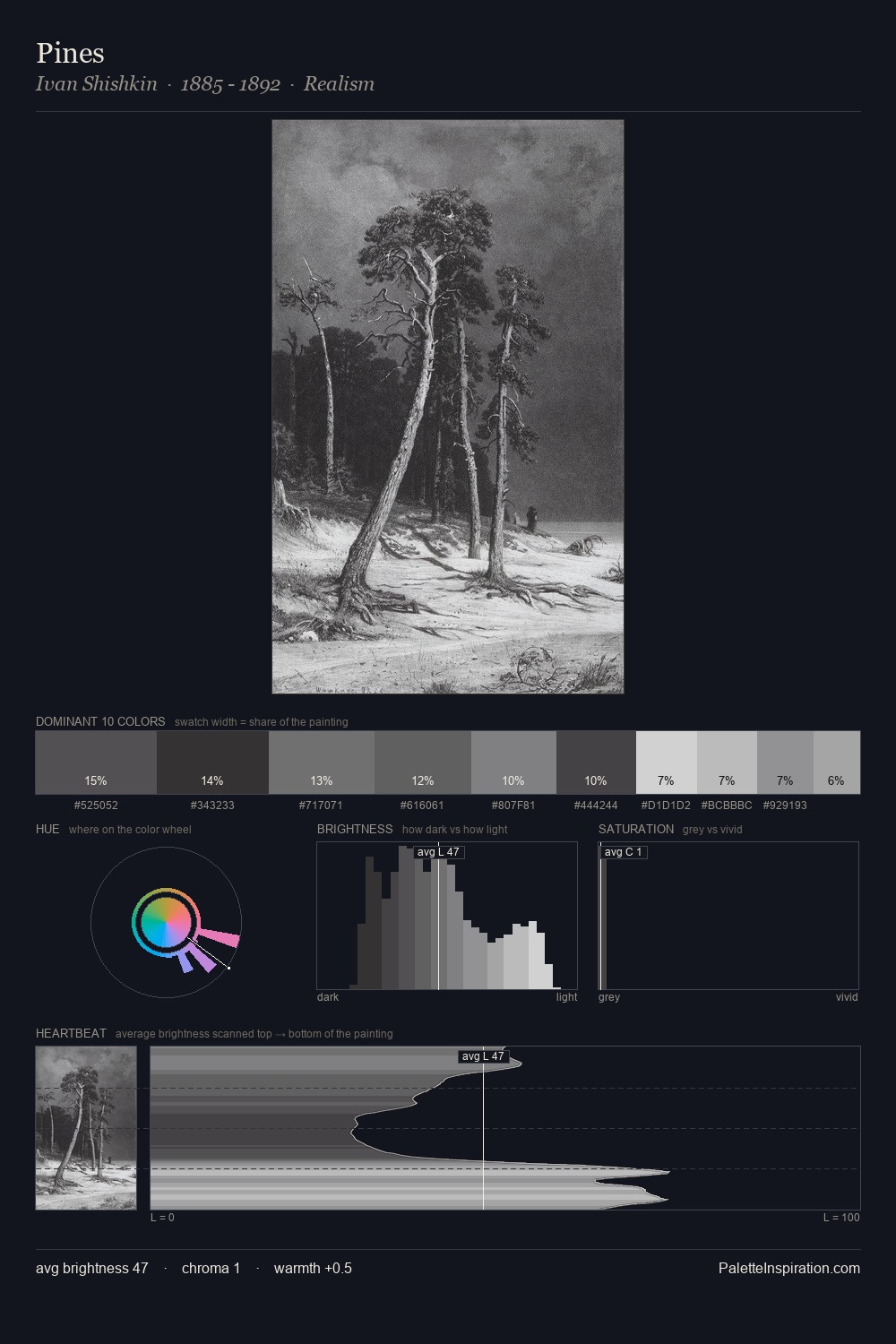
Task: Click the brightness histogram chart
Action: (447, 916)
